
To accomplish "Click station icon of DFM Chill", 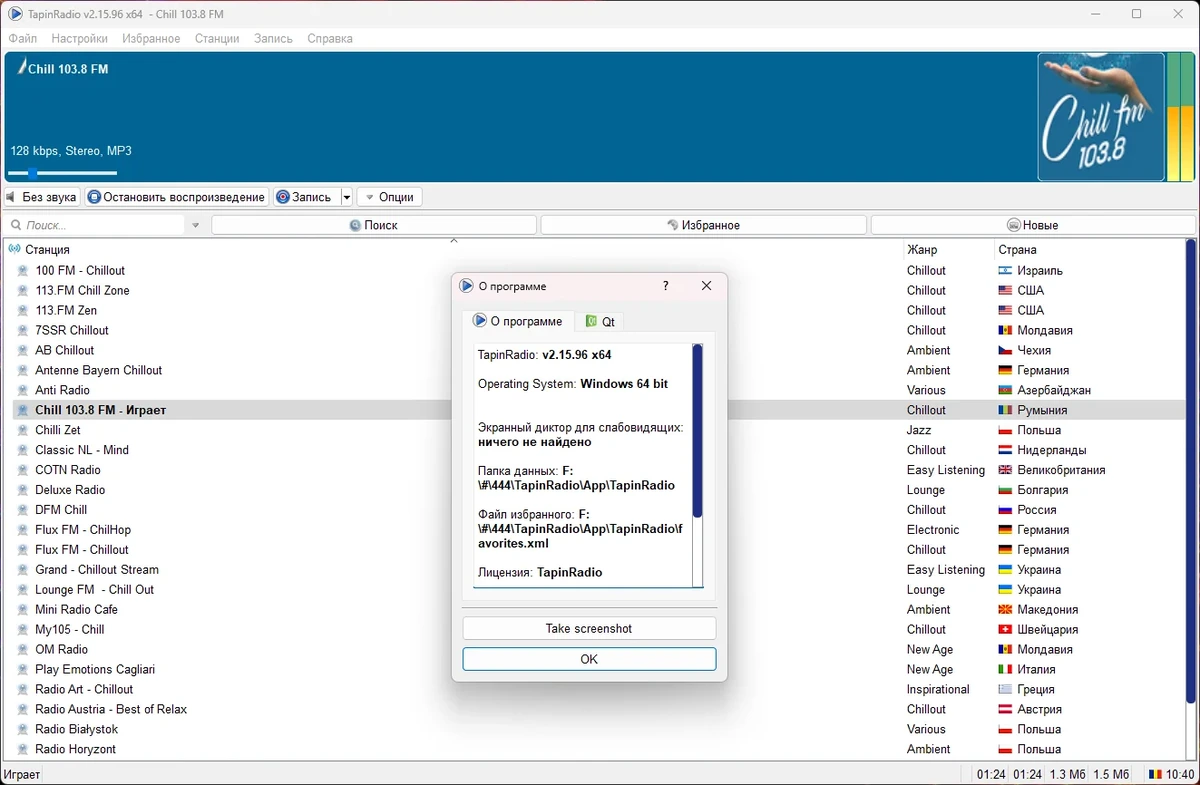I will [23, 510].
